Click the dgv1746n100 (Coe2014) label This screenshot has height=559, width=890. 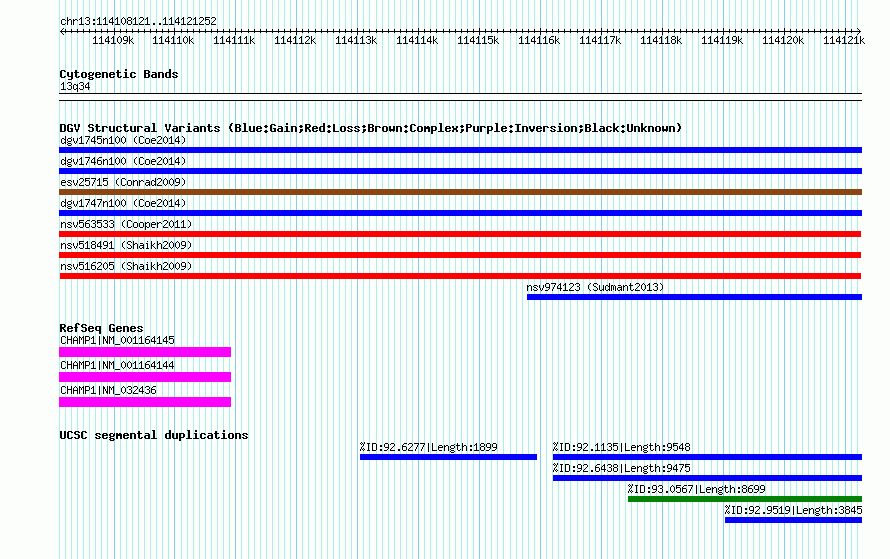tap(123, 161)
